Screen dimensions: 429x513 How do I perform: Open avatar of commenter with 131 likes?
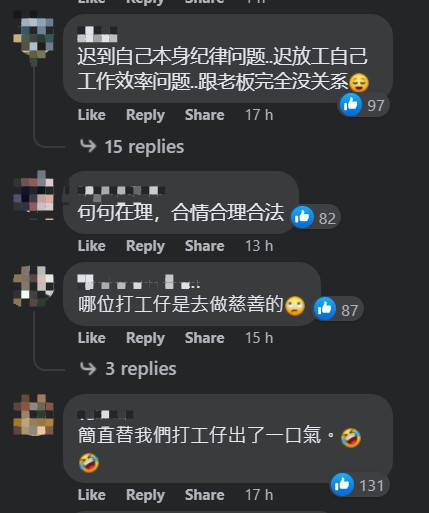[33, 415]
